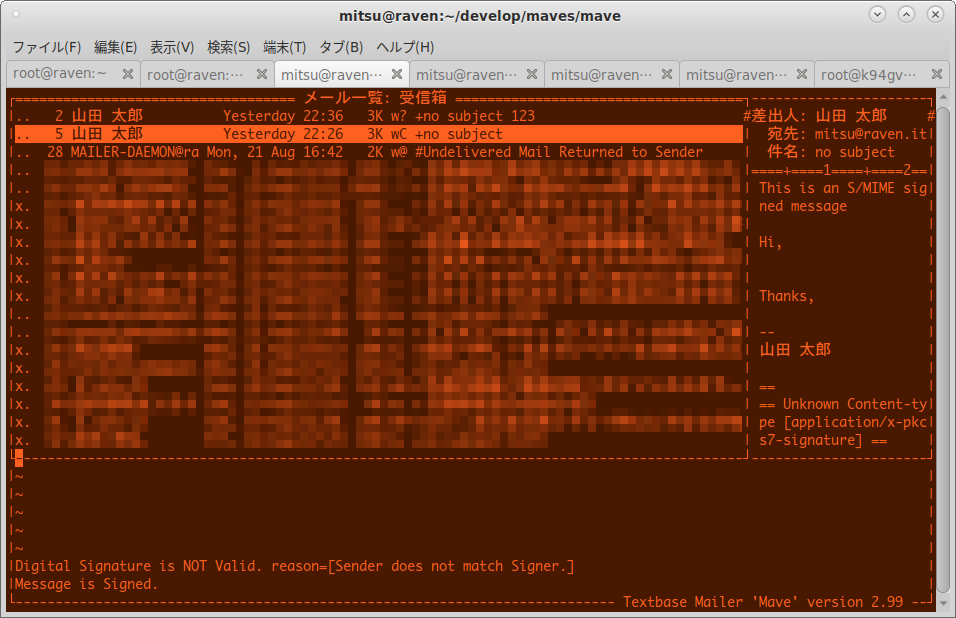Expand the 表示(V) menu
The height and width of the screenshot is (618, 956).
(x=172, y=47)
